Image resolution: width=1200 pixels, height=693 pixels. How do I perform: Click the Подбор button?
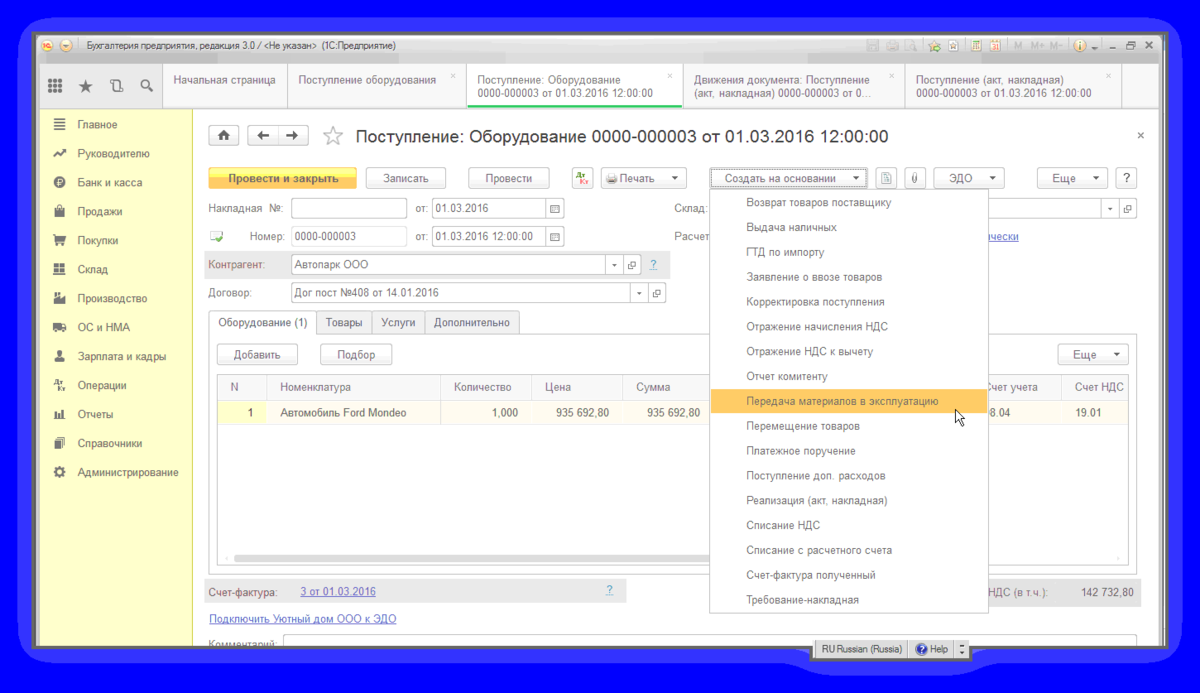[356, 354]
